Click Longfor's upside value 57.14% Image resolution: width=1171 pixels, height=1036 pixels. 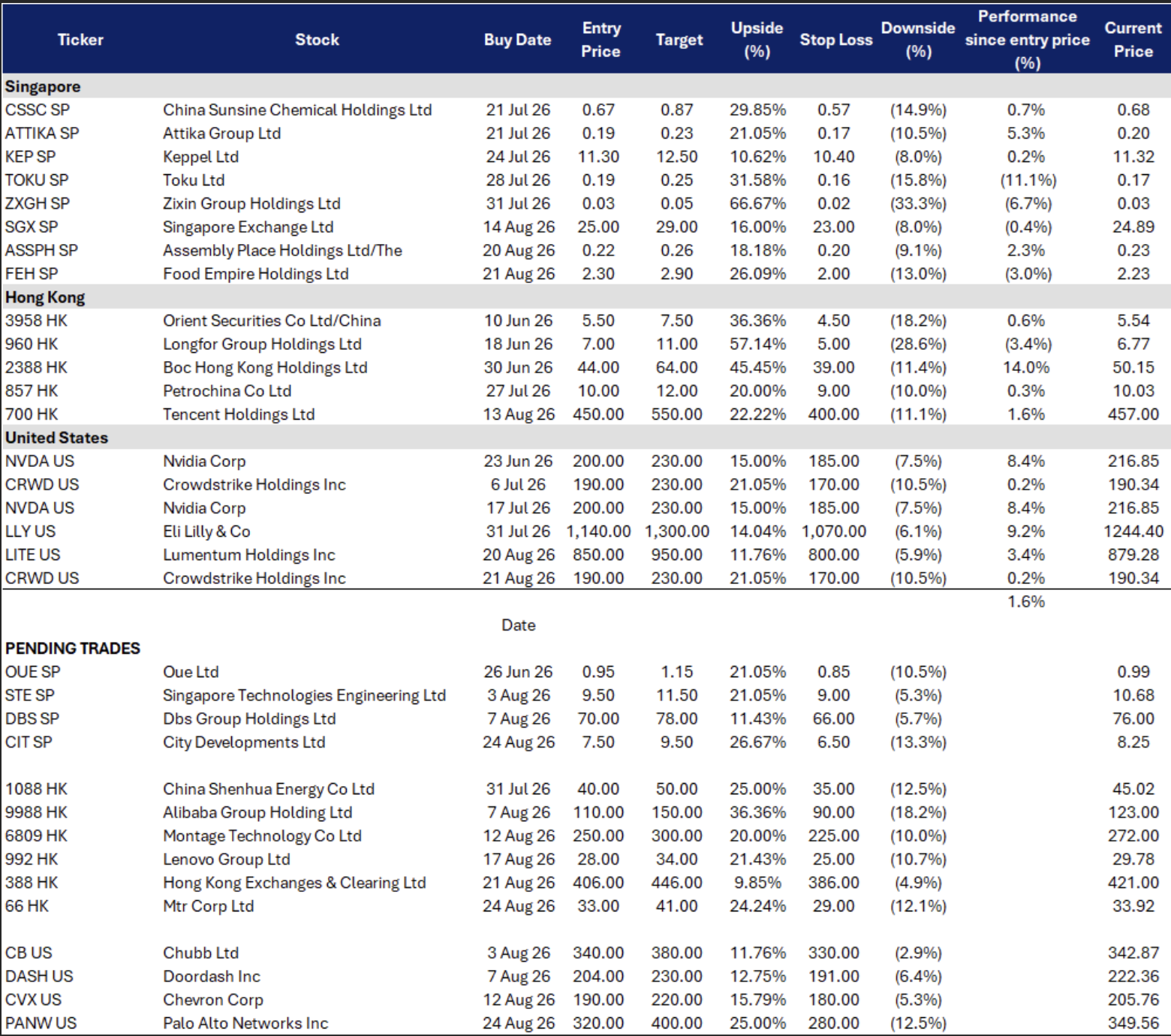pyautogui.click(x=757, y=344)
